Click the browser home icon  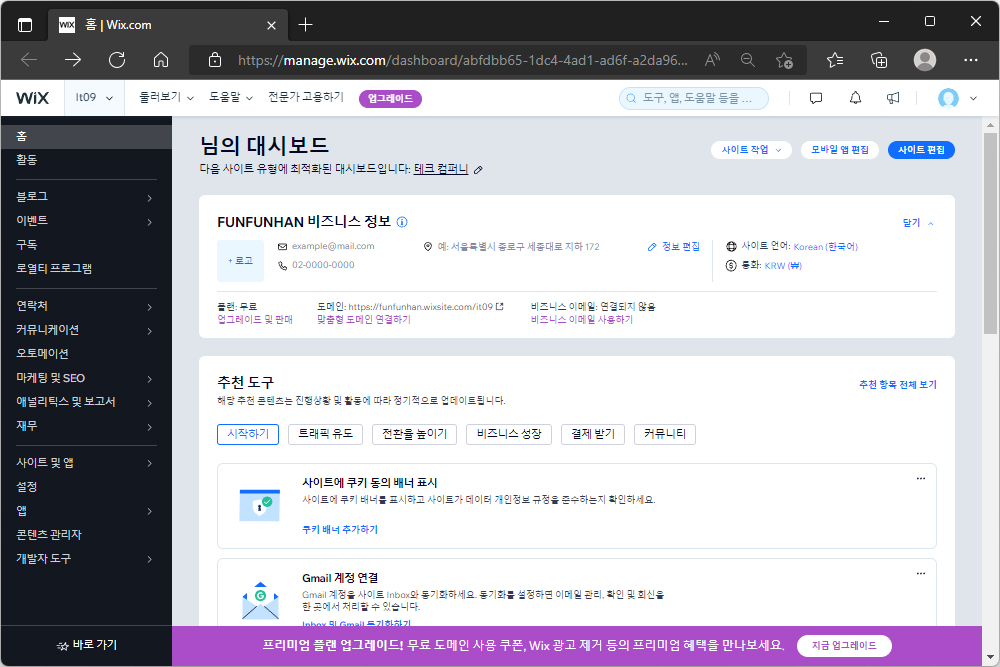(x=161, y=60)
